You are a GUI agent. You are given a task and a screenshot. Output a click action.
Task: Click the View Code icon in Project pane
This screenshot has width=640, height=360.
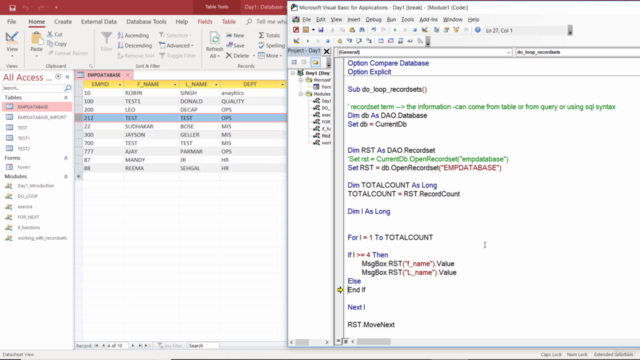click(294, 62)
